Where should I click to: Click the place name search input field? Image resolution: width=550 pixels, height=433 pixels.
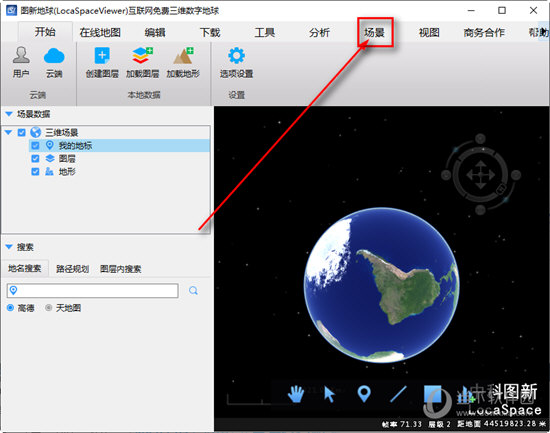[x=93, y=291]
